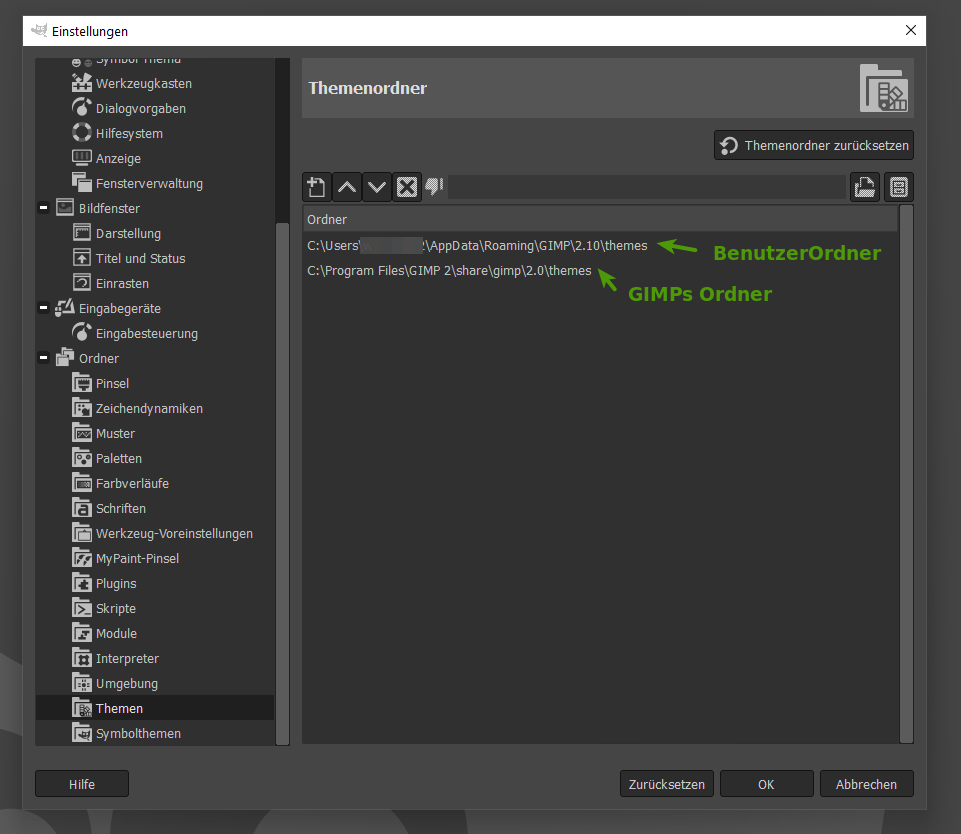Screen dimensions: 961x834
Task: Click the folder path input field
Action: (647, 187)
